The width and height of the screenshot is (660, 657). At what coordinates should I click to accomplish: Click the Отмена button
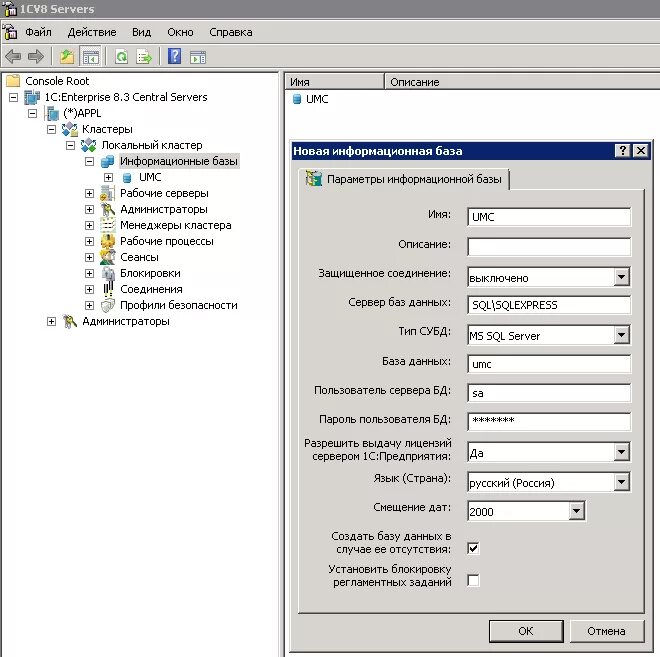[606, 631]
